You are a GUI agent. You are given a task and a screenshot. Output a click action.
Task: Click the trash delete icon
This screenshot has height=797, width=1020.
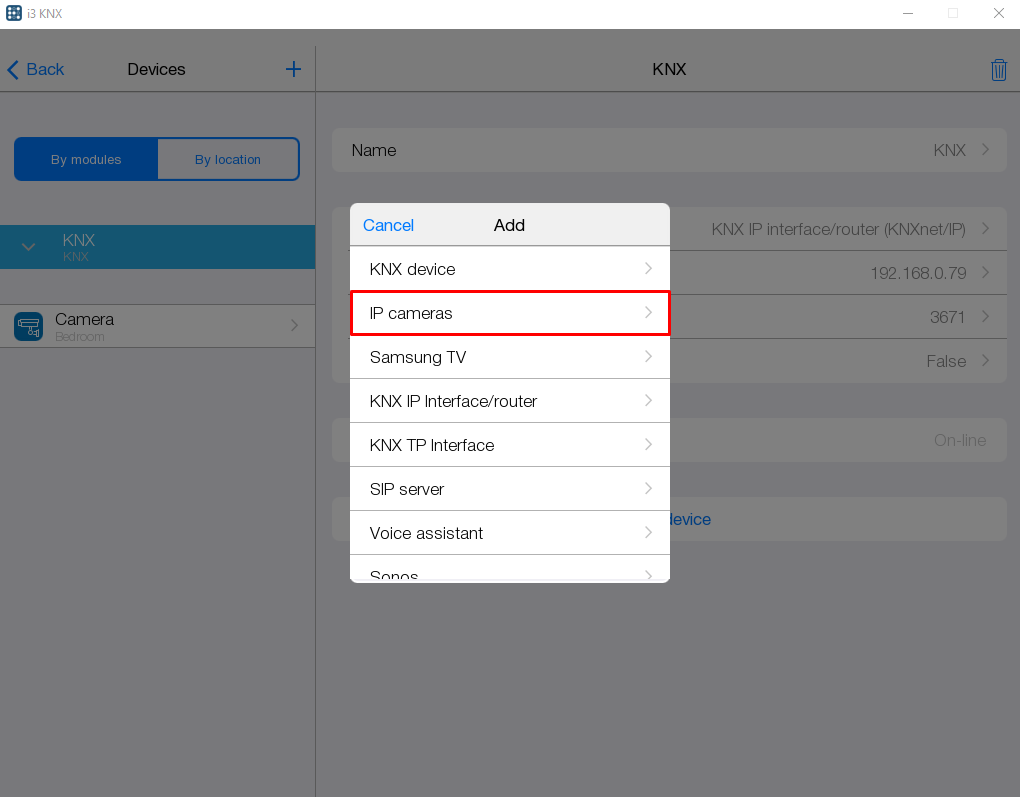click(x=998, y=70)
